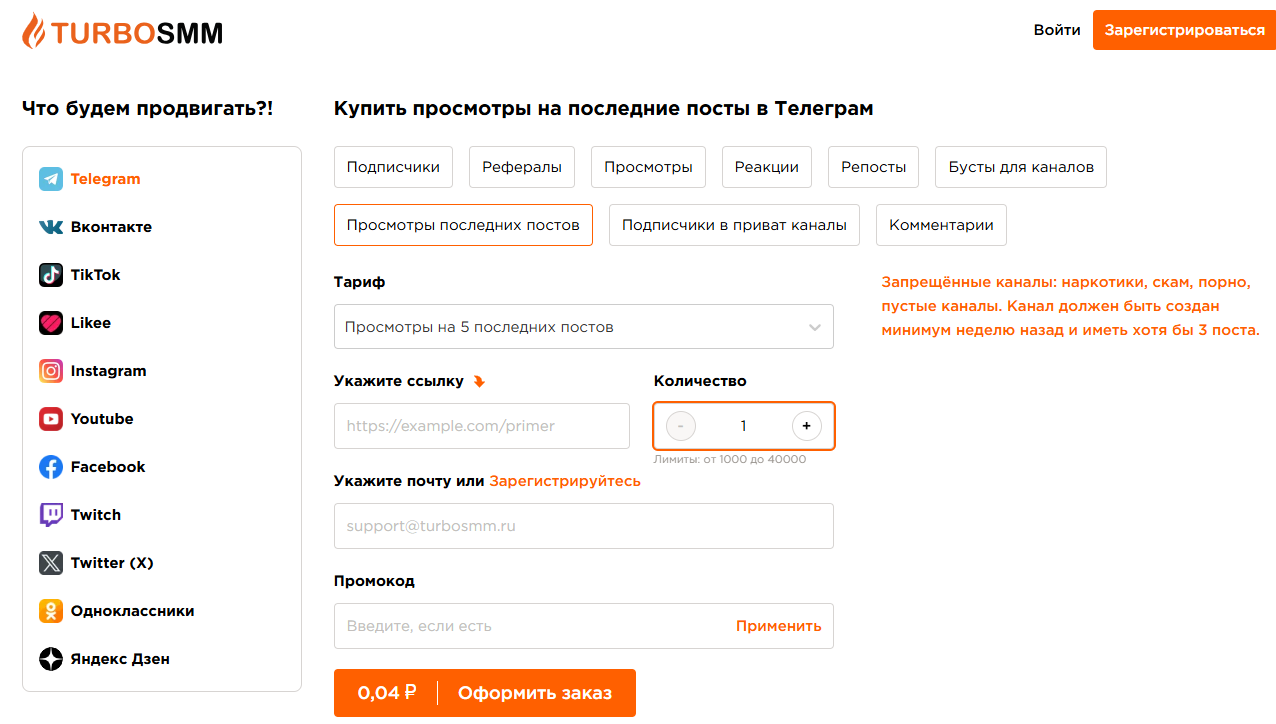Screen dimensions: 1276x724
Task: Select the Telegram icon in sidebar
Action: (51, 179)
